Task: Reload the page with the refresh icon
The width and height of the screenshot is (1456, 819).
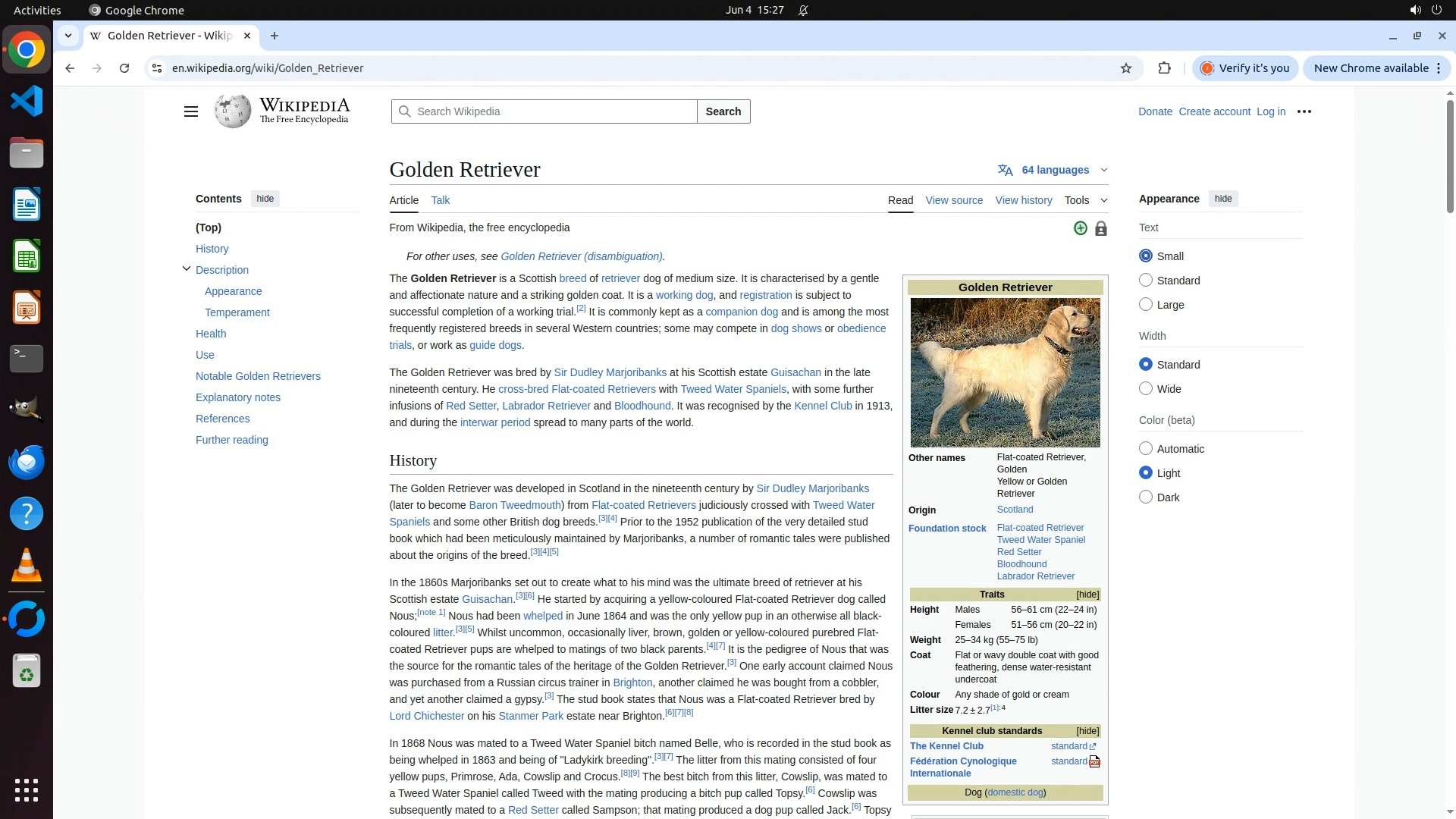Action: (124, 68)
